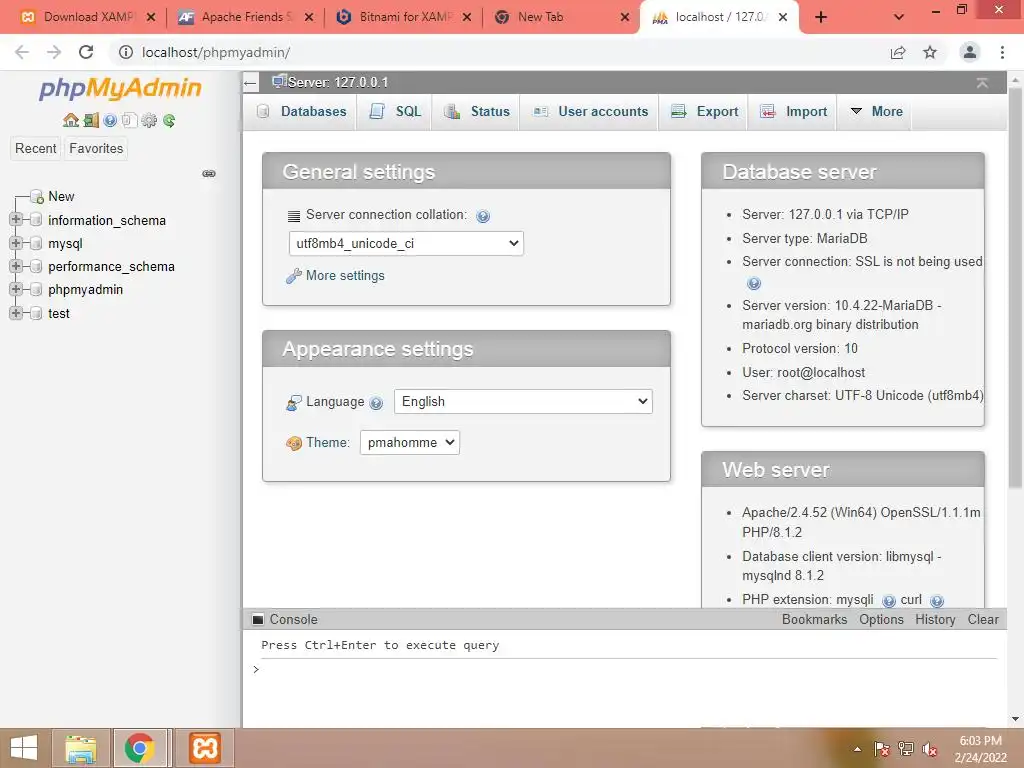Image resolution: width=1024 pixels, height=768 pixels.
Task: Go to the User accounts tab
Action: [x=590, y=112]
